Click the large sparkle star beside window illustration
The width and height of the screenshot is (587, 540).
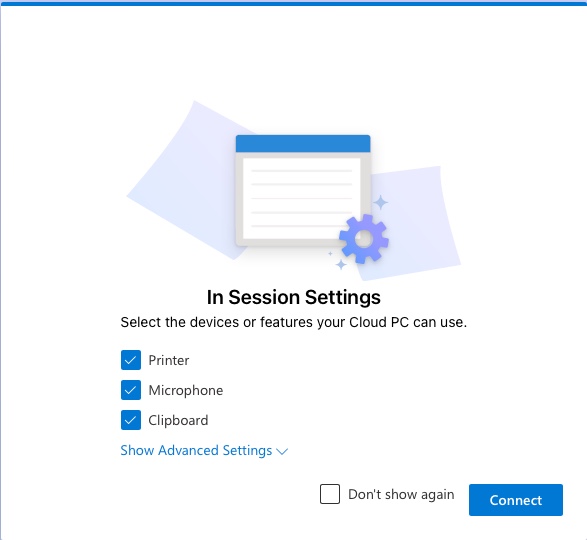pos(381,203)
